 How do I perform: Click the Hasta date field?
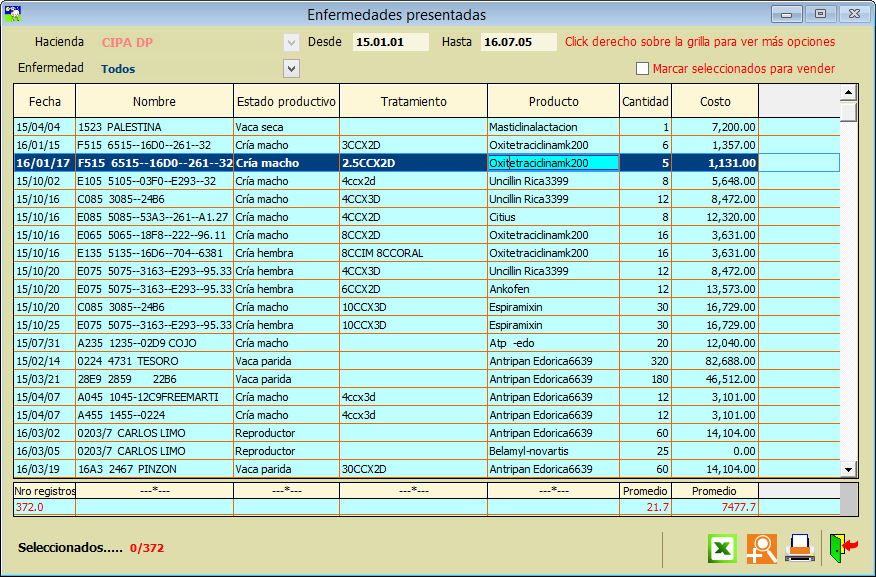518,42
